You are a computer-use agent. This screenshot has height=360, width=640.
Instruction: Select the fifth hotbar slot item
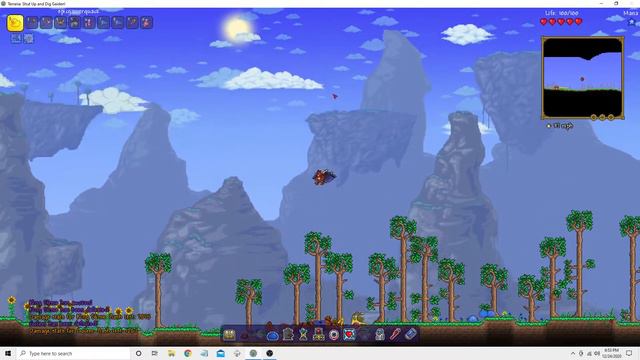tap(75, 22)
